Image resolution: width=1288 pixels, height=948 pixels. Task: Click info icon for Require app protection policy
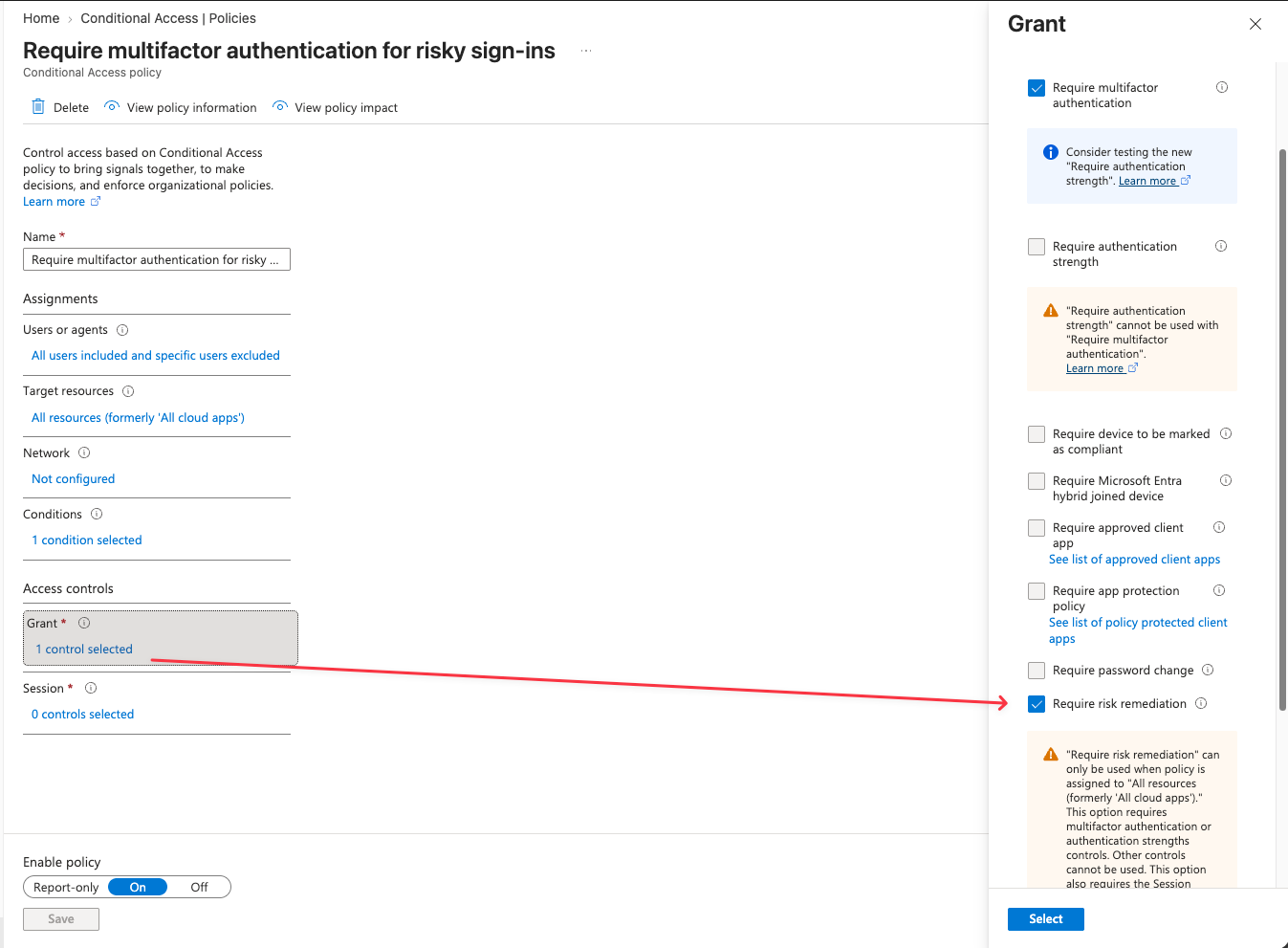click(x=1219, y=590)
